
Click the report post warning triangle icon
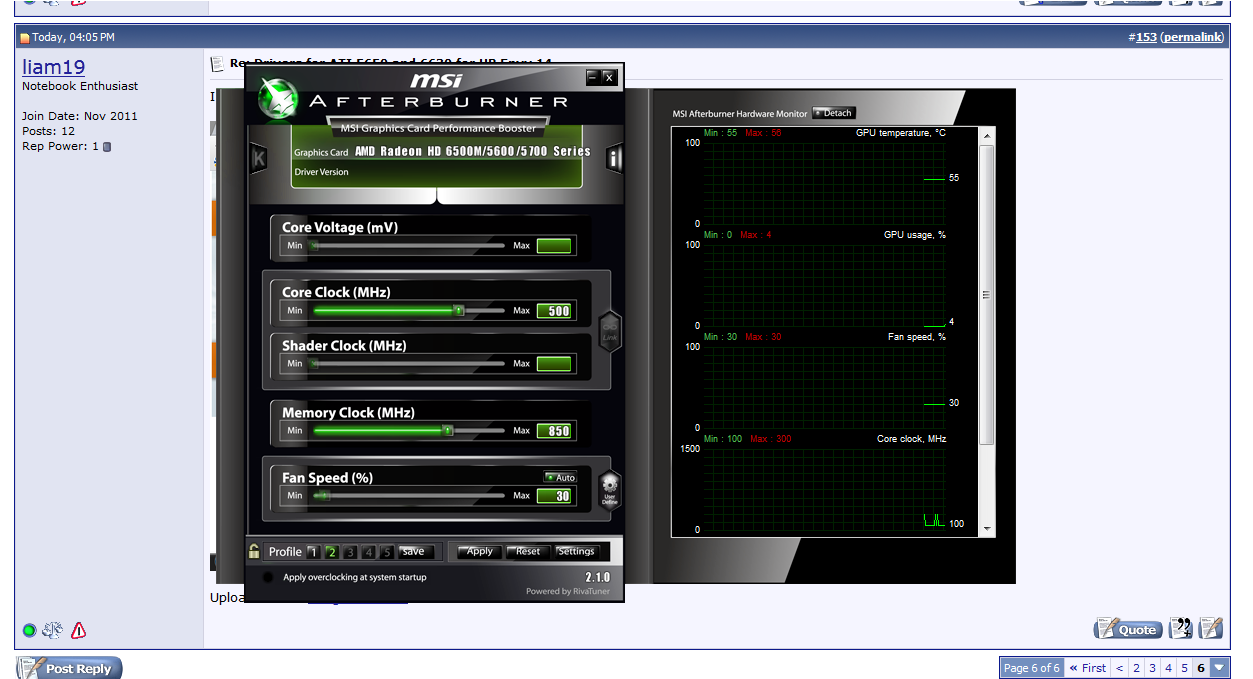78,630
